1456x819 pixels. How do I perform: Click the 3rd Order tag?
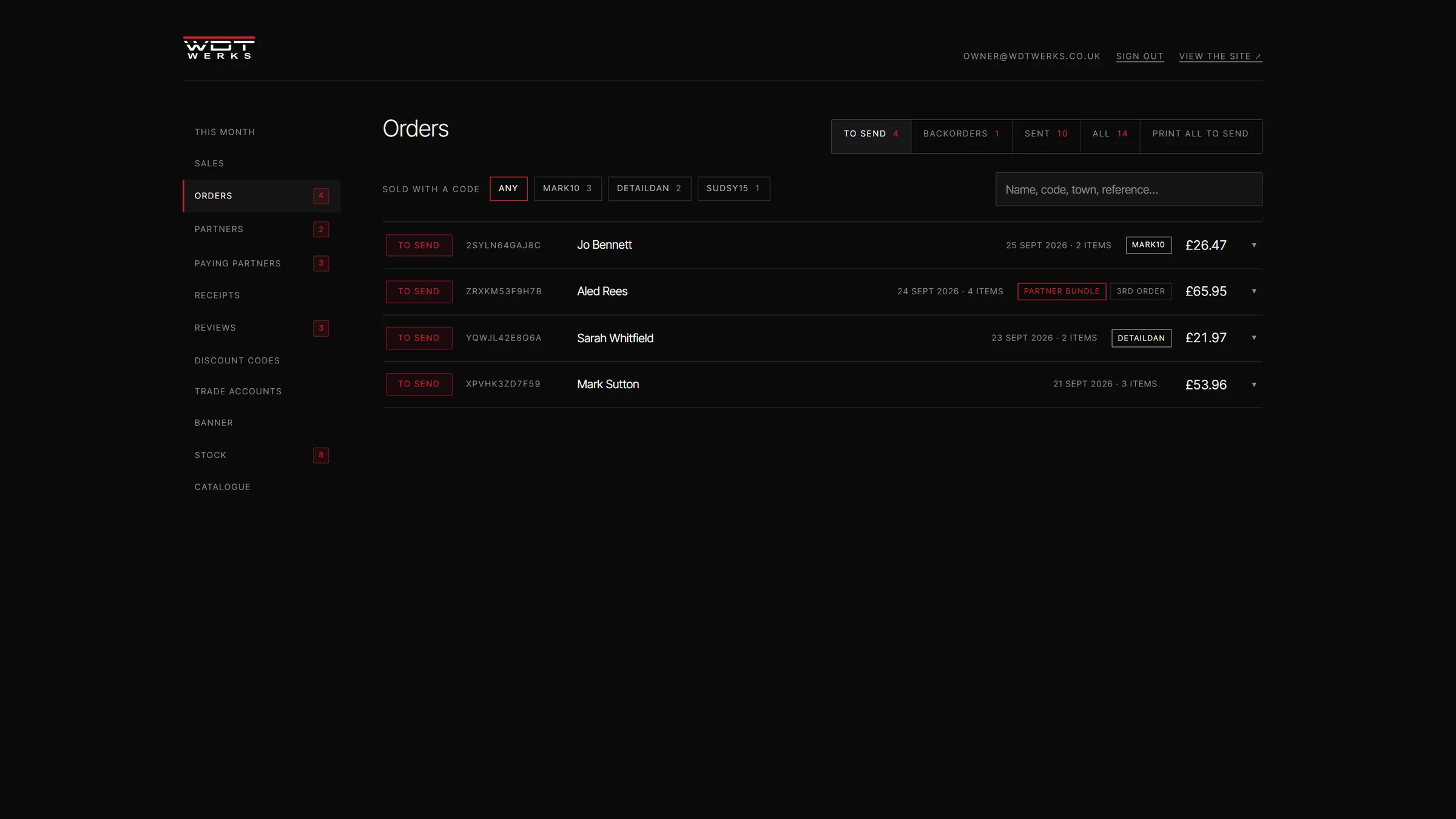point(1141,291)
